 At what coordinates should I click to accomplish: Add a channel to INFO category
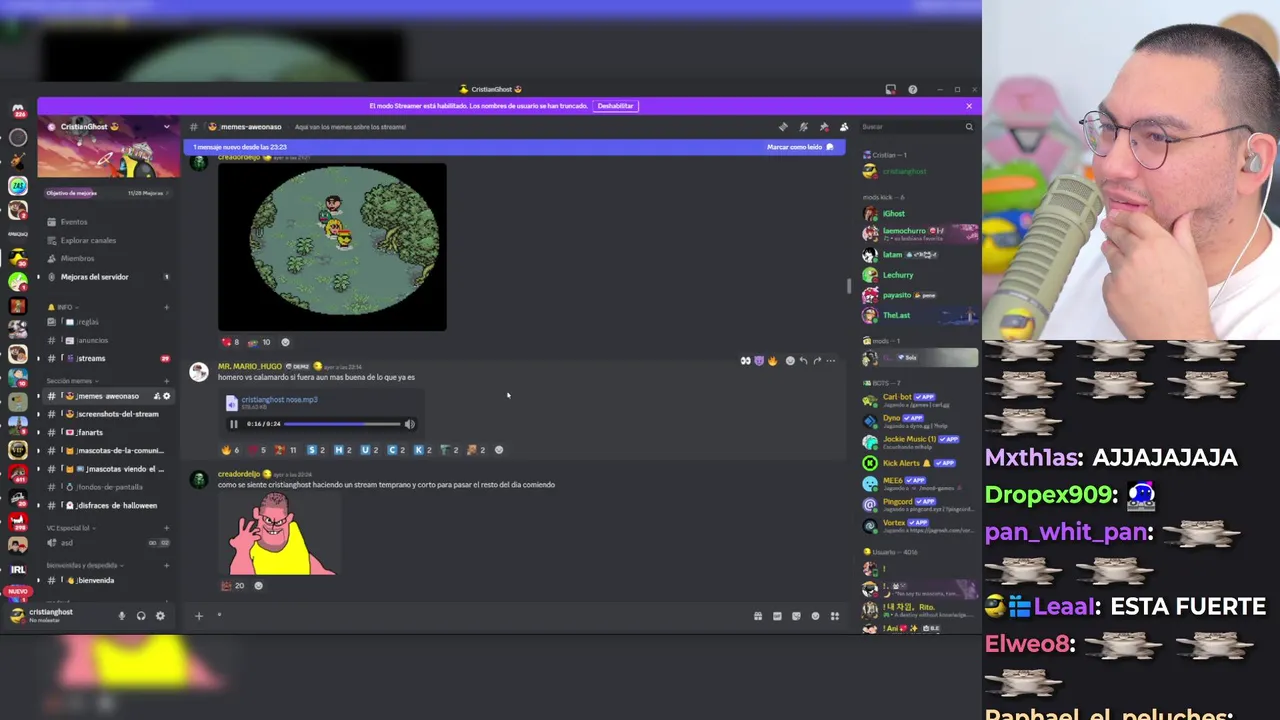coord(166,307)
